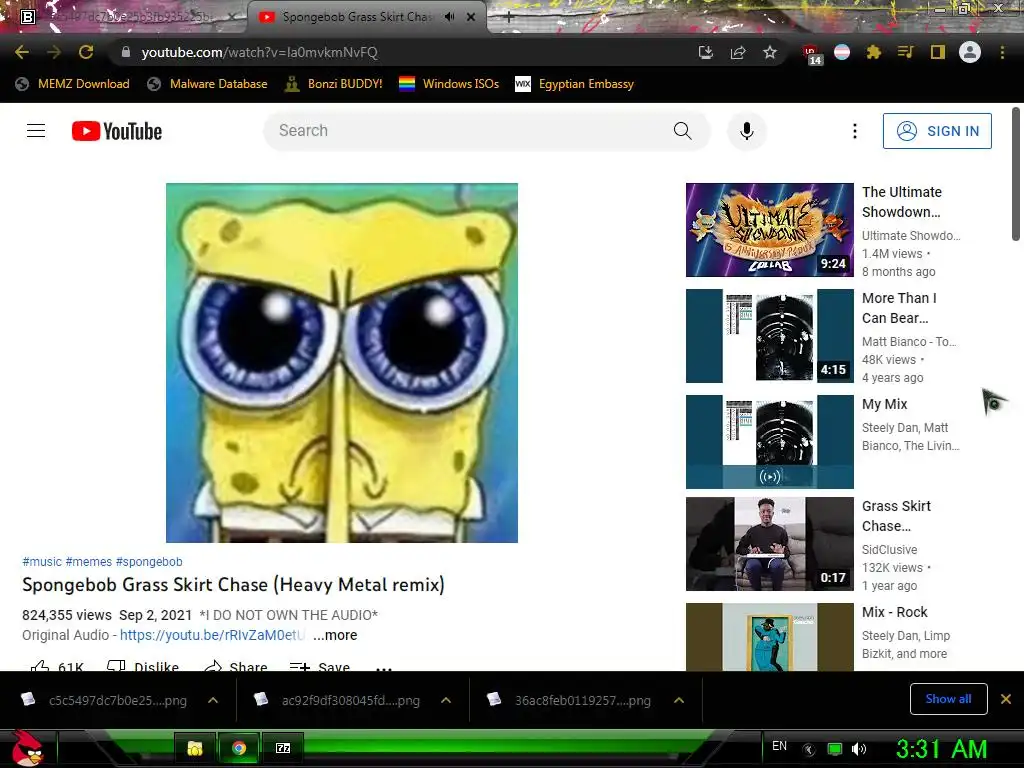The image size is (1024, 768).
Task: Click the EN language indicator
Action: pyautogui.click(x=779, y=746)
